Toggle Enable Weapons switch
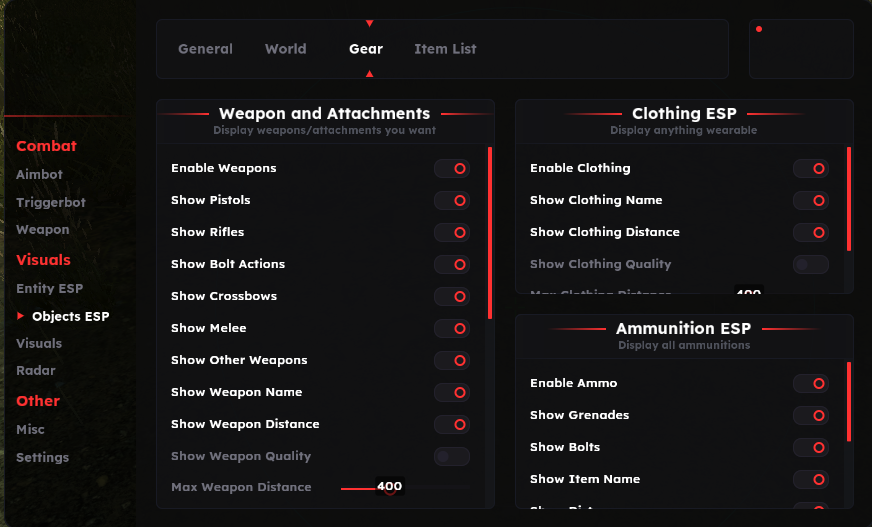The image size is (872, 527). [452, 168]
